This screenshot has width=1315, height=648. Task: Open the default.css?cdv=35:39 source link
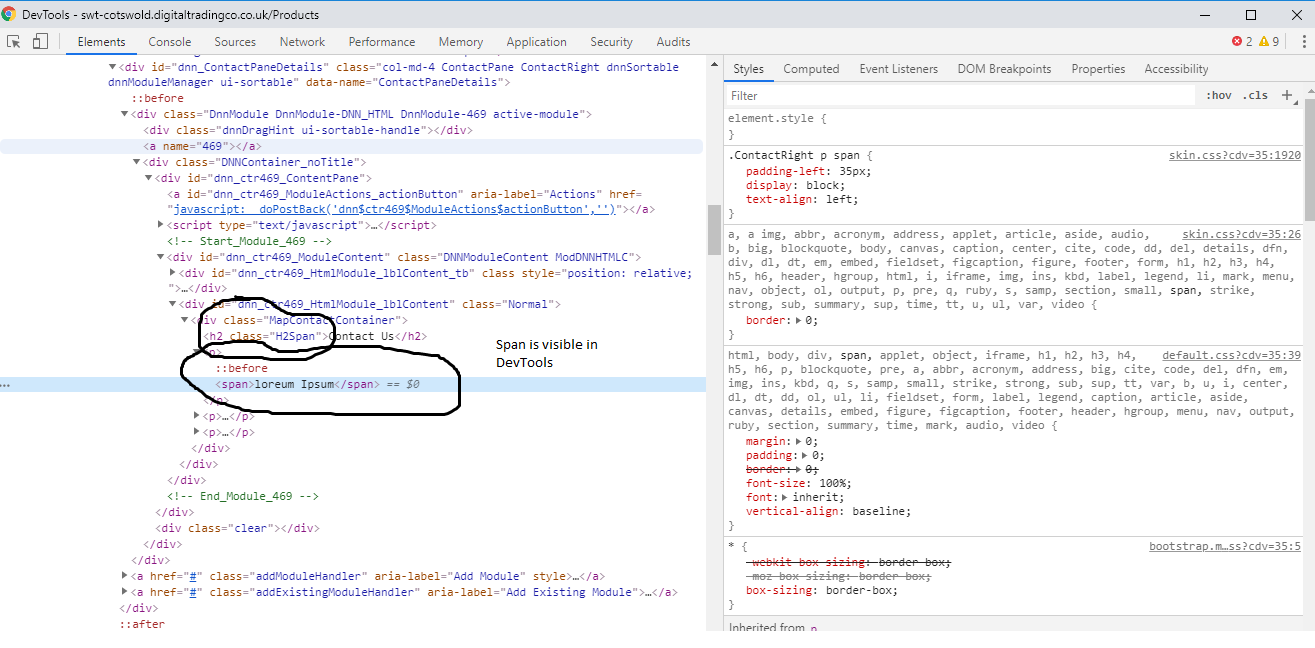click(1231, 355)
